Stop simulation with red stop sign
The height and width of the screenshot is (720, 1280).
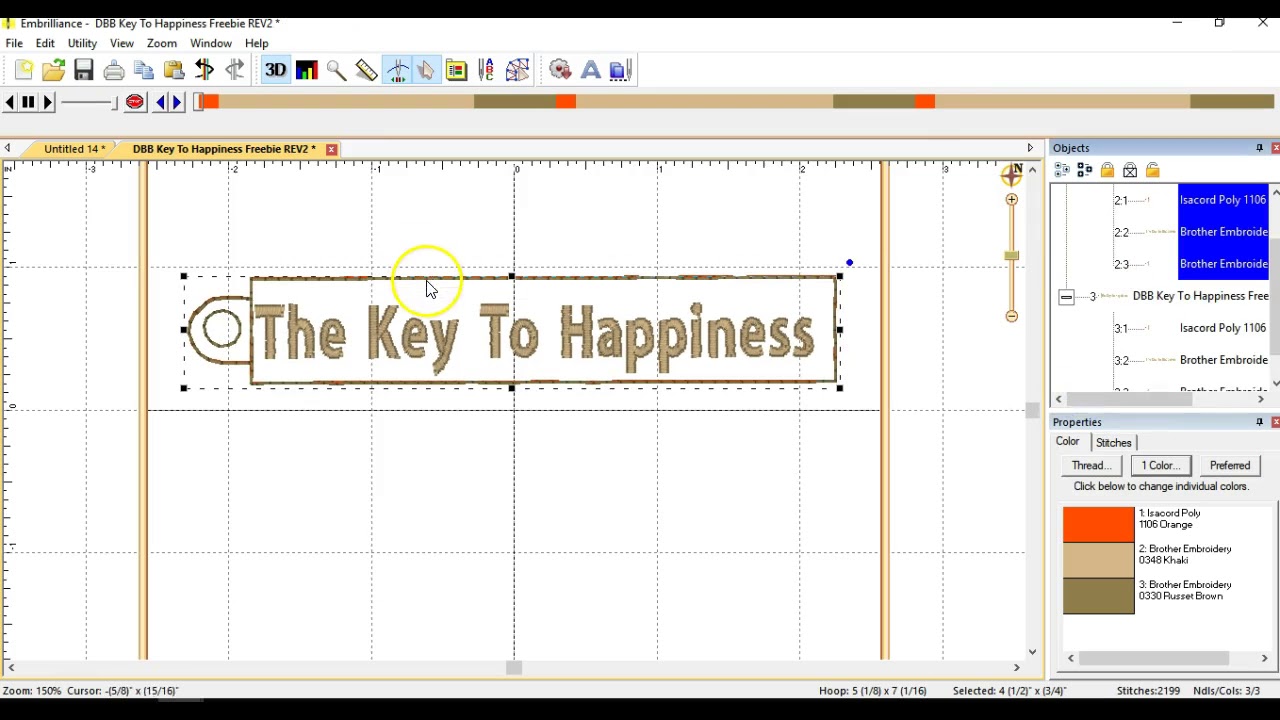135,102
